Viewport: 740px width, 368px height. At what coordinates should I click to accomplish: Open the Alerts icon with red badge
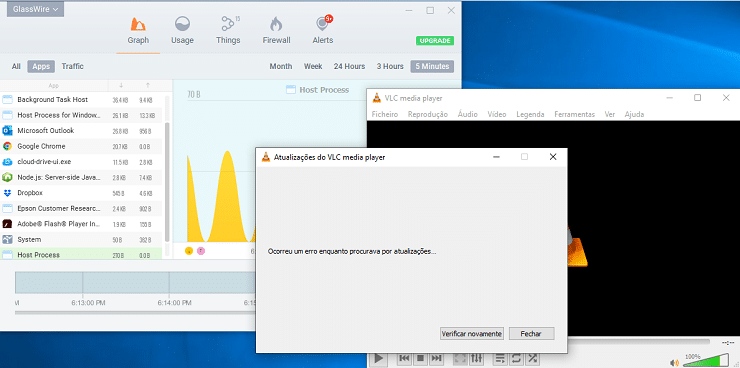tap(324, 23)
